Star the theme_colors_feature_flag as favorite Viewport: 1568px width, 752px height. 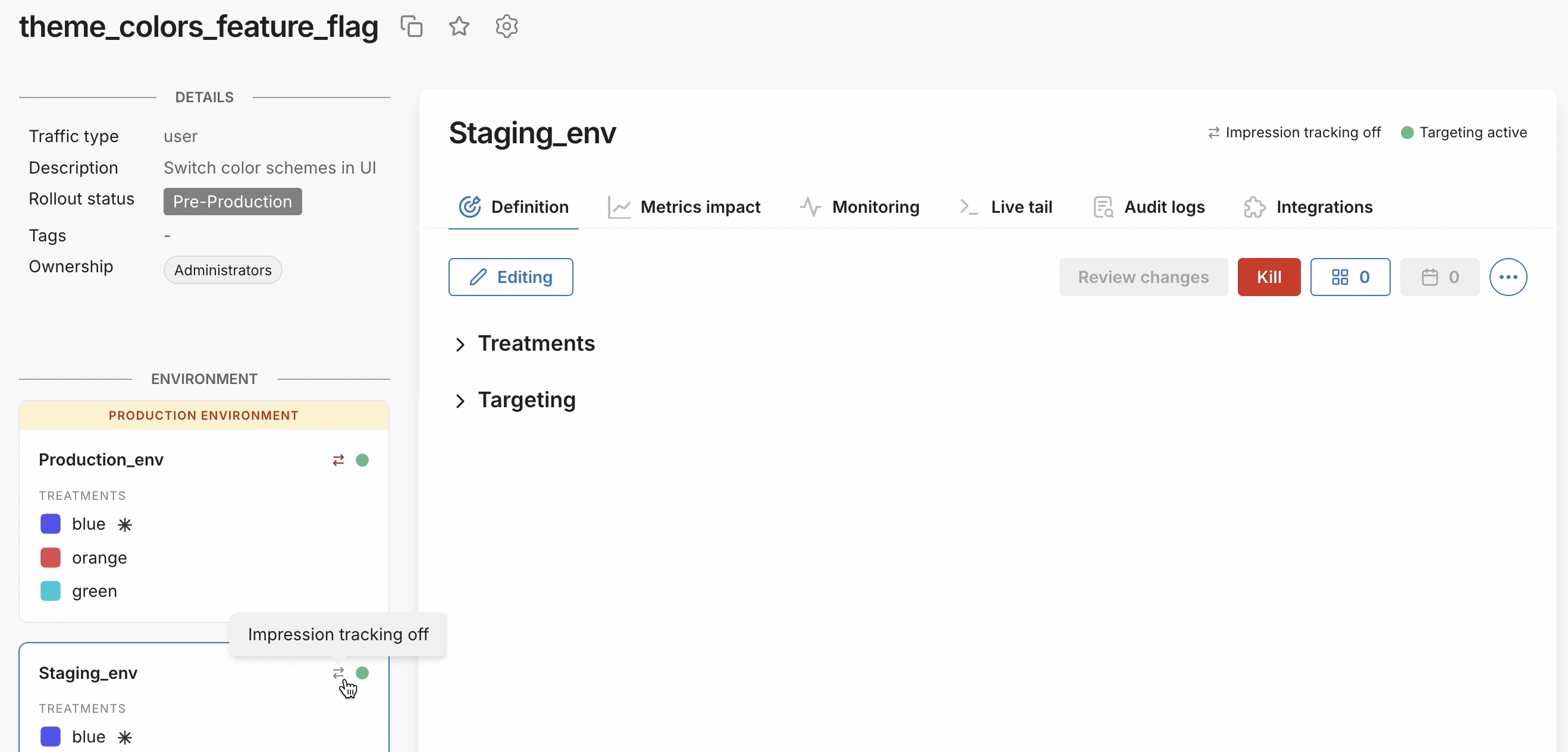click(459, 27)
